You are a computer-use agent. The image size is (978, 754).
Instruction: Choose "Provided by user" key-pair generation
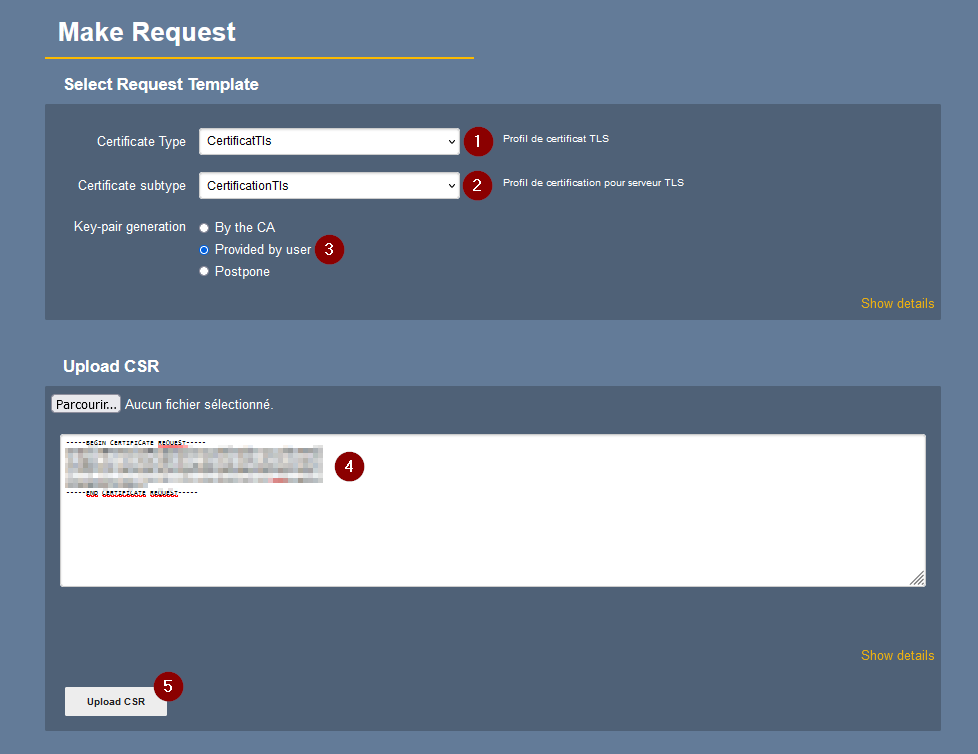coord(204,250)
